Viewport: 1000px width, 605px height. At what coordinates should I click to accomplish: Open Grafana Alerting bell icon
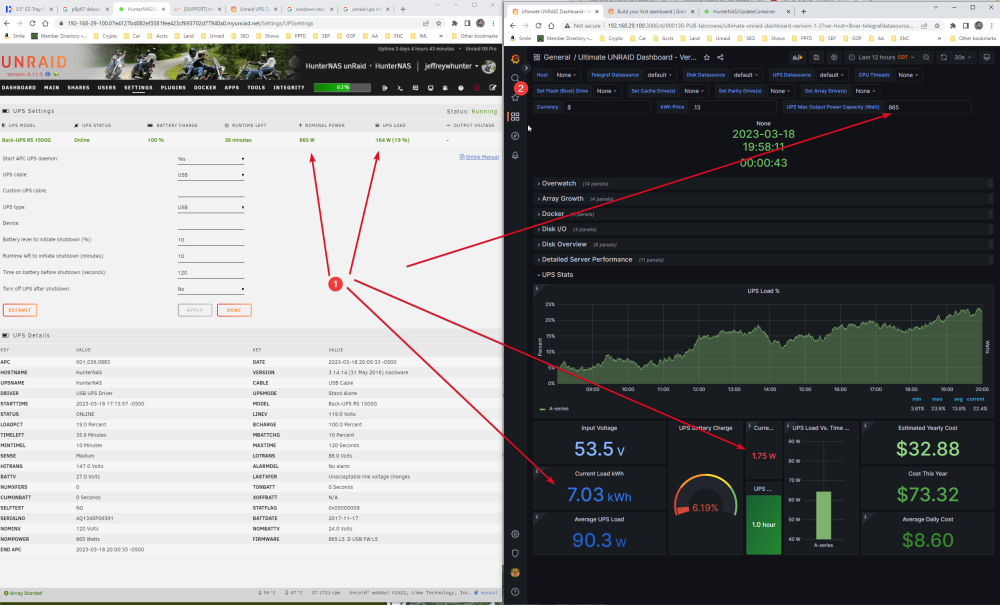point(515,155)
